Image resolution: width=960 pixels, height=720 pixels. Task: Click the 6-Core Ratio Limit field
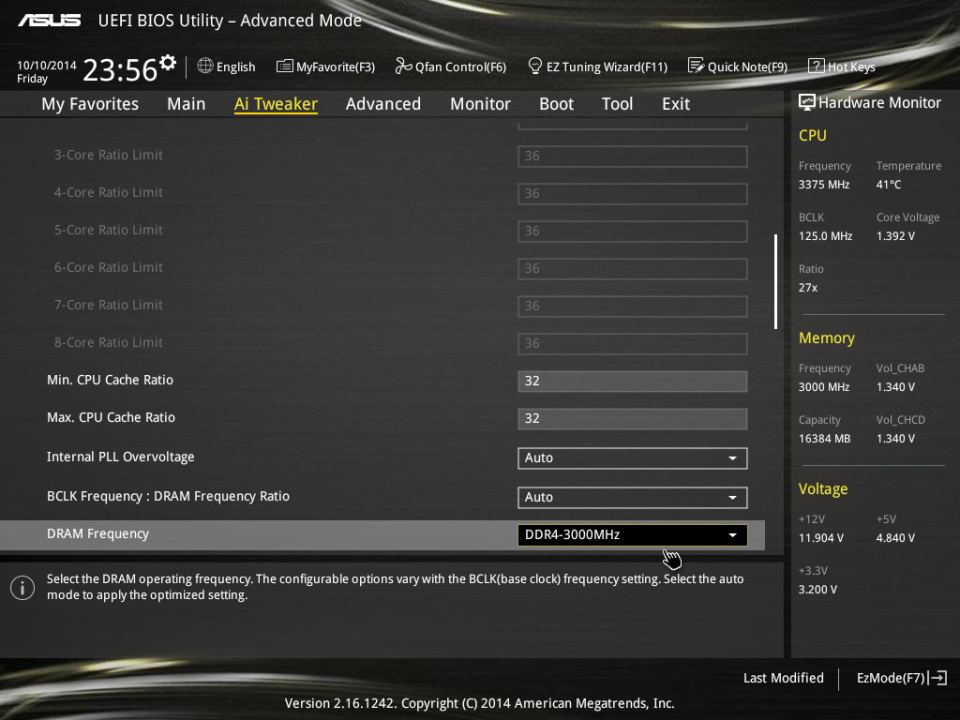tap(632, 268)
